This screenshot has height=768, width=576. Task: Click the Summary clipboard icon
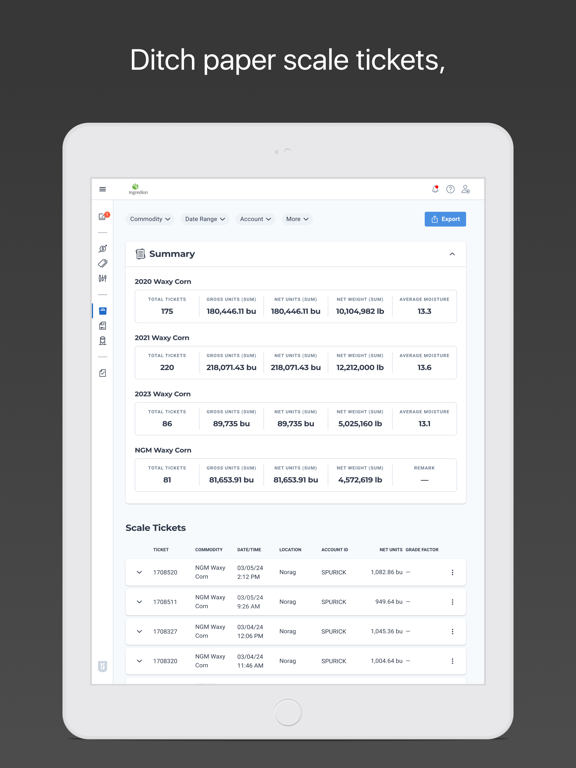click(x=140, y=254)
